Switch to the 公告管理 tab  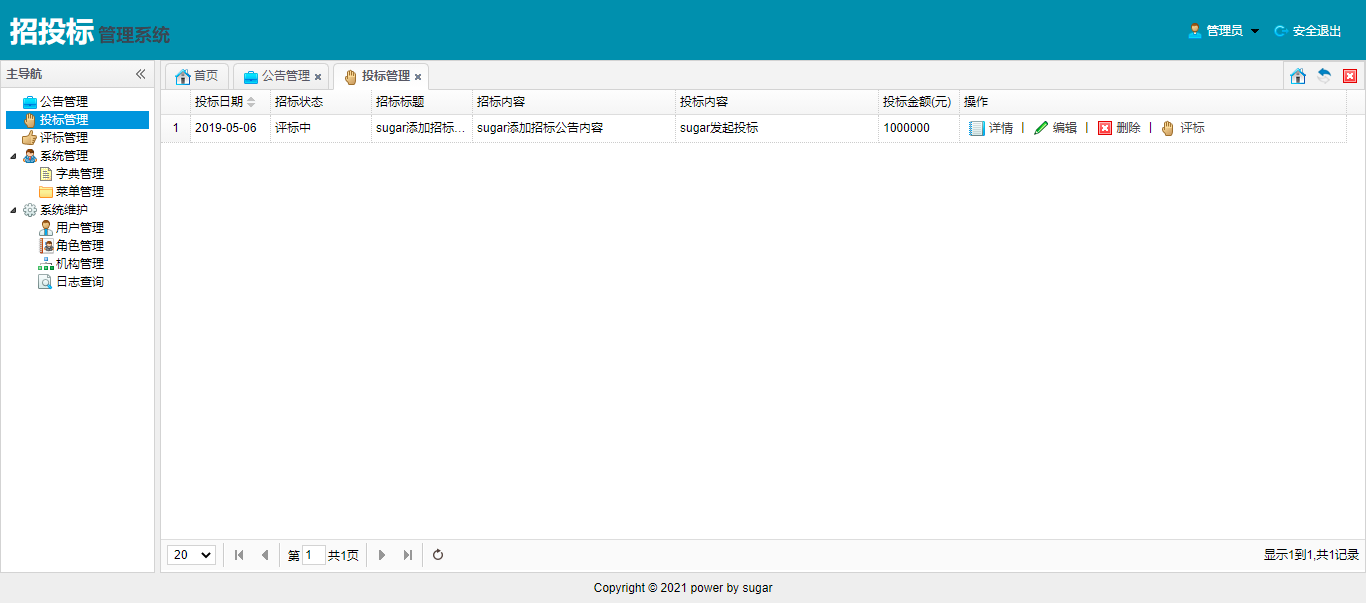280,76
